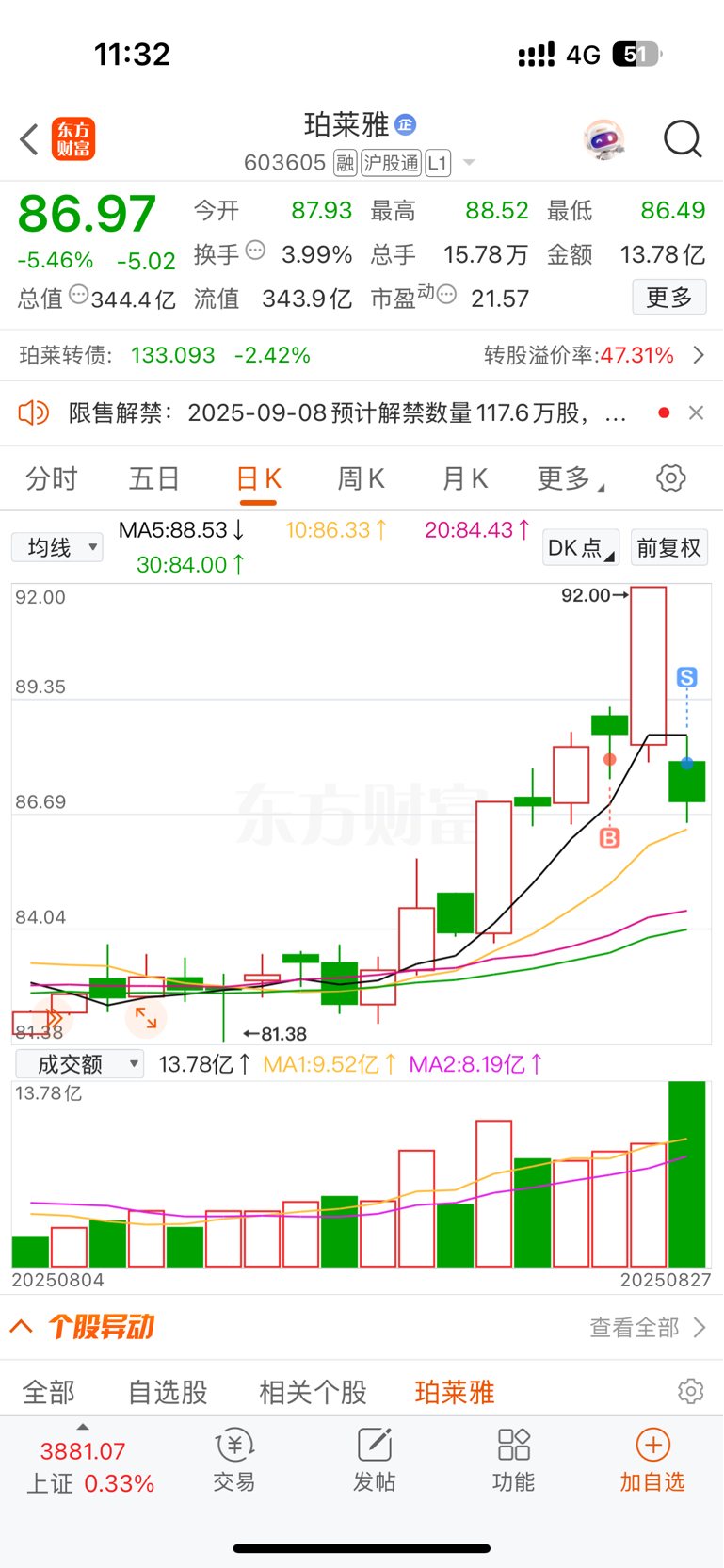Open the 更多 quote details button
The width and height of the screenshot is (724, 1568).
coord(669,298)
